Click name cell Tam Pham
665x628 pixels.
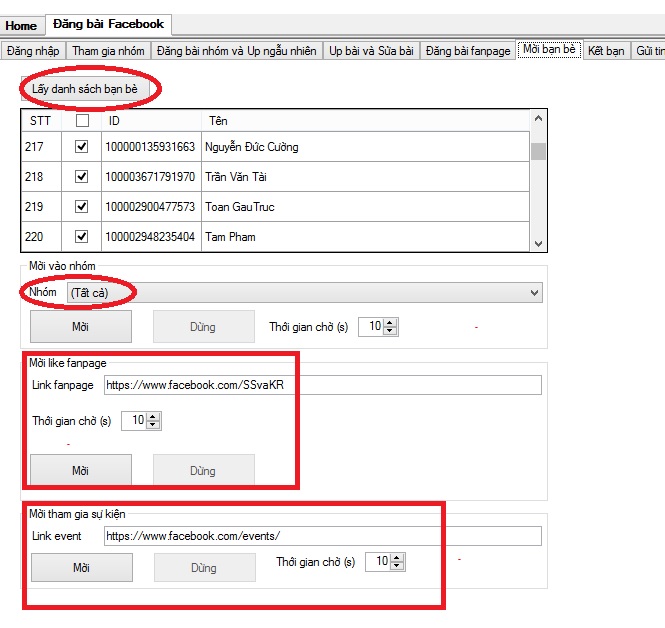tap(365, 237)
